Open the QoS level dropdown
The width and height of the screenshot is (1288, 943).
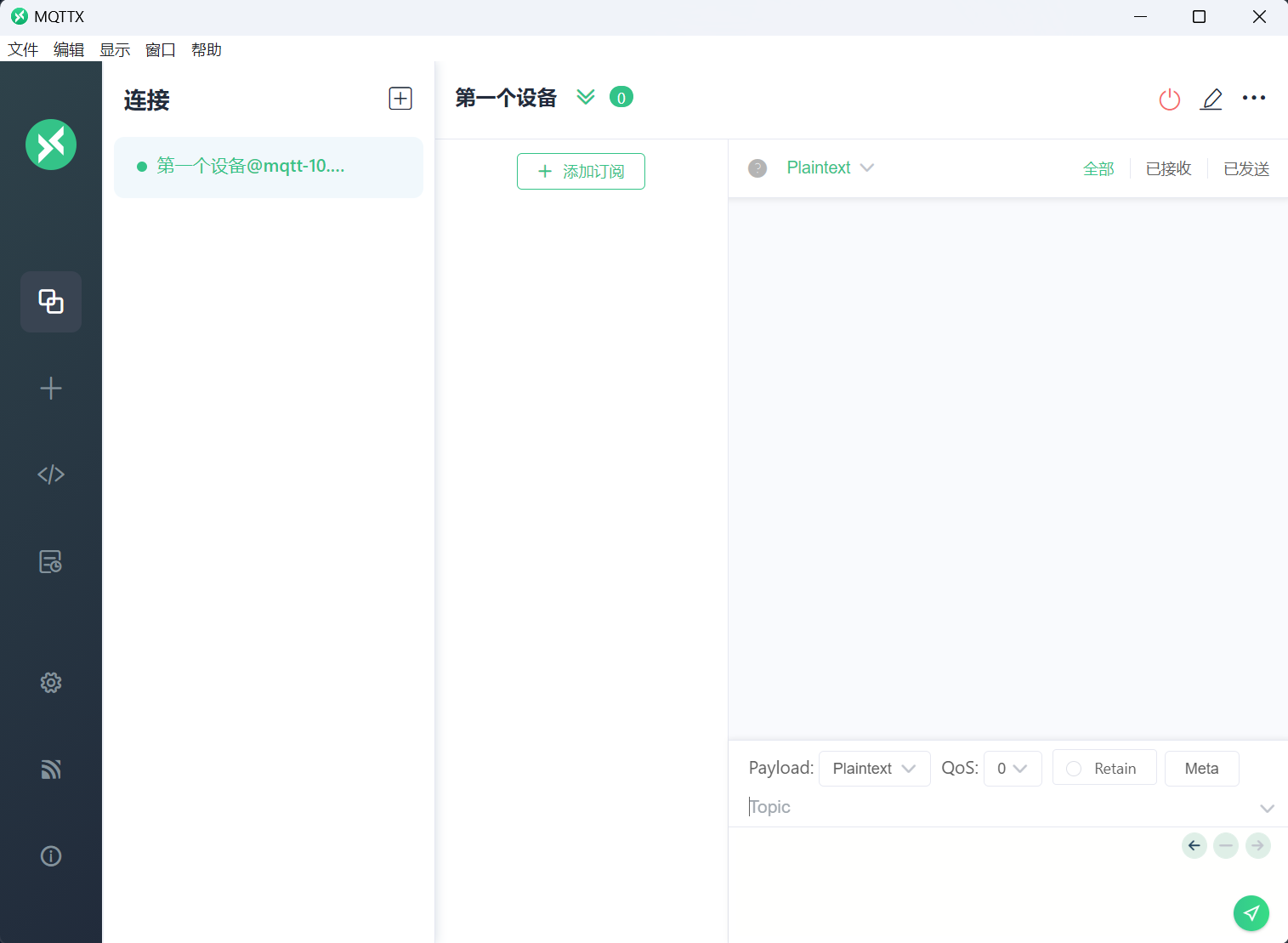[1012, 769]
